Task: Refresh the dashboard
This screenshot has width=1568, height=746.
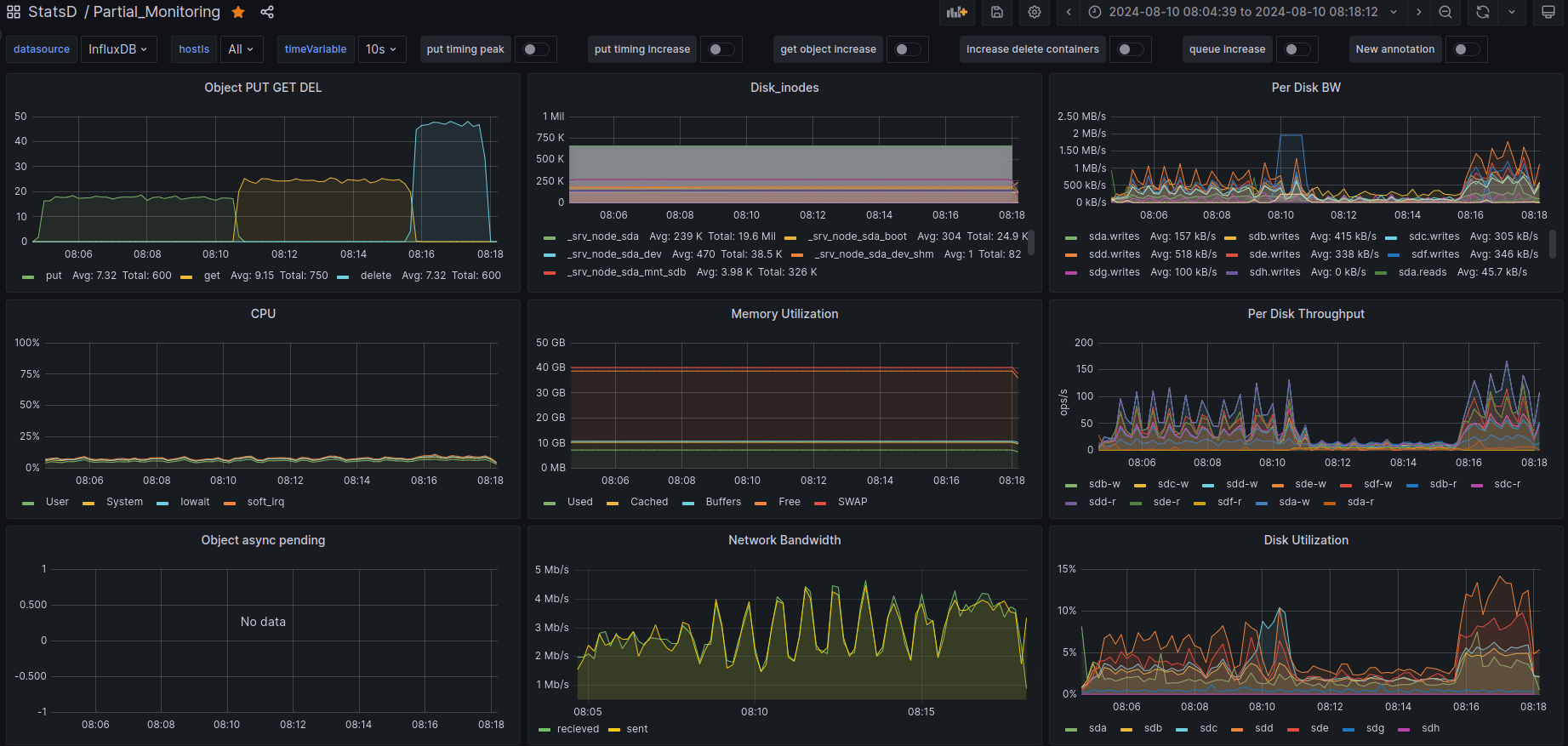Action: click(x=1483, y=12)
